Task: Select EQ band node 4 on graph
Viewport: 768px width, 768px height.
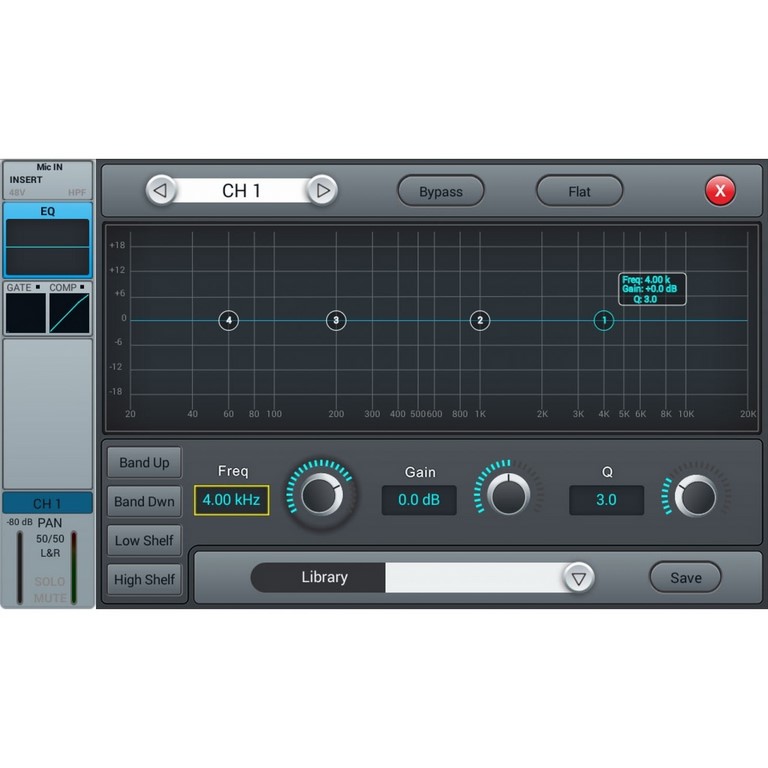Action: click(229, 320)
